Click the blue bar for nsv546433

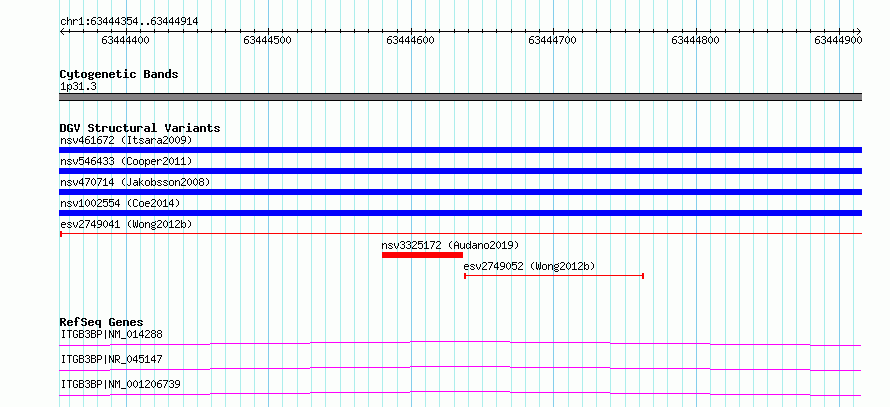coord(461,171)
